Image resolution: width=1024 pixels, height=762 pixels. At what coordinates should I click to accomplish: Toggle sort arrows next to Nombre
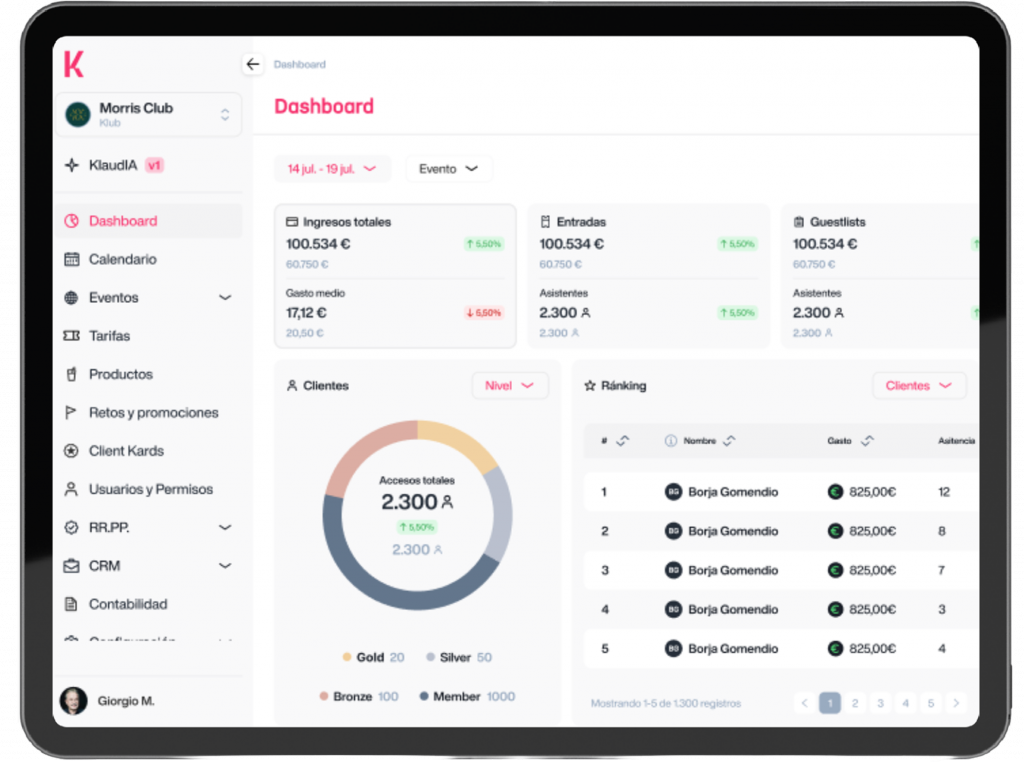tap(729, 441)
